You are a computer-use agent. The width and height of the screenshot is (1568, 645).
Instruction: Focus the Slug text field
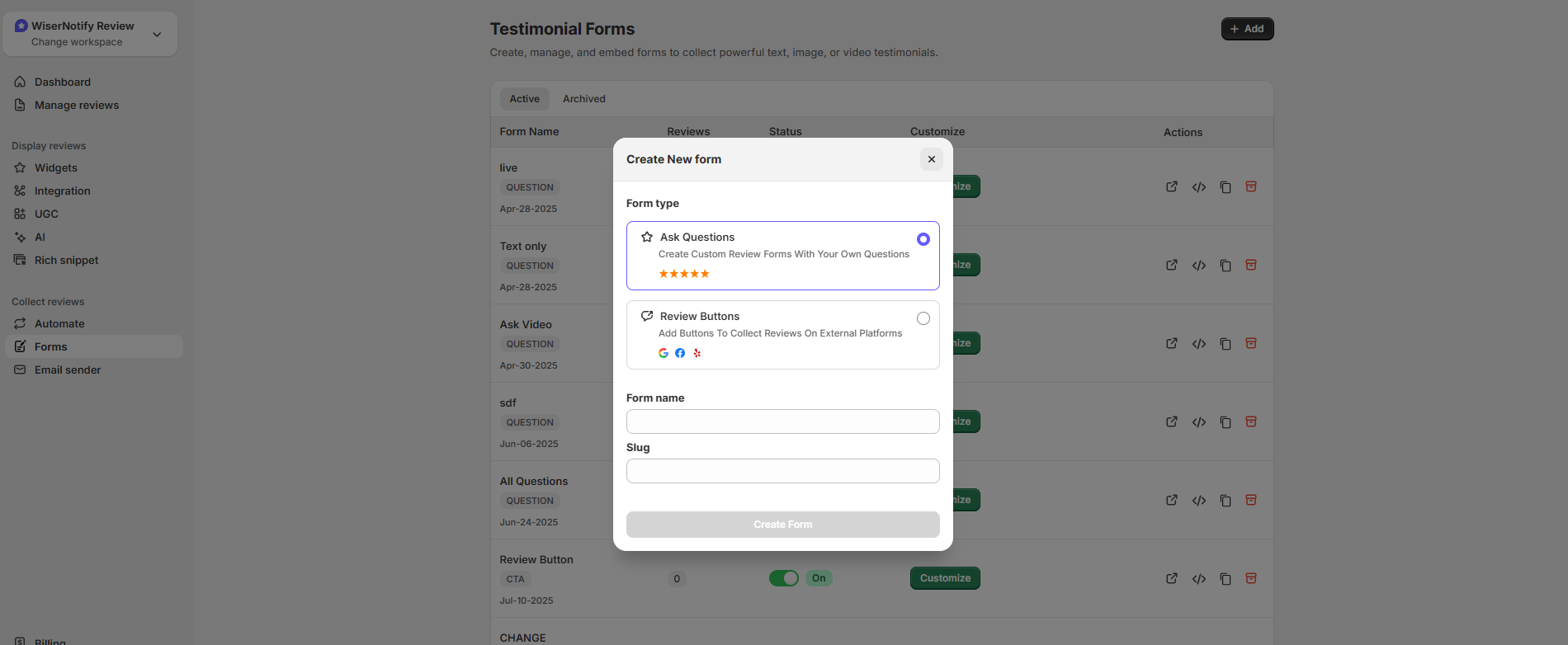pyautogui.click(x=782, y=471)
